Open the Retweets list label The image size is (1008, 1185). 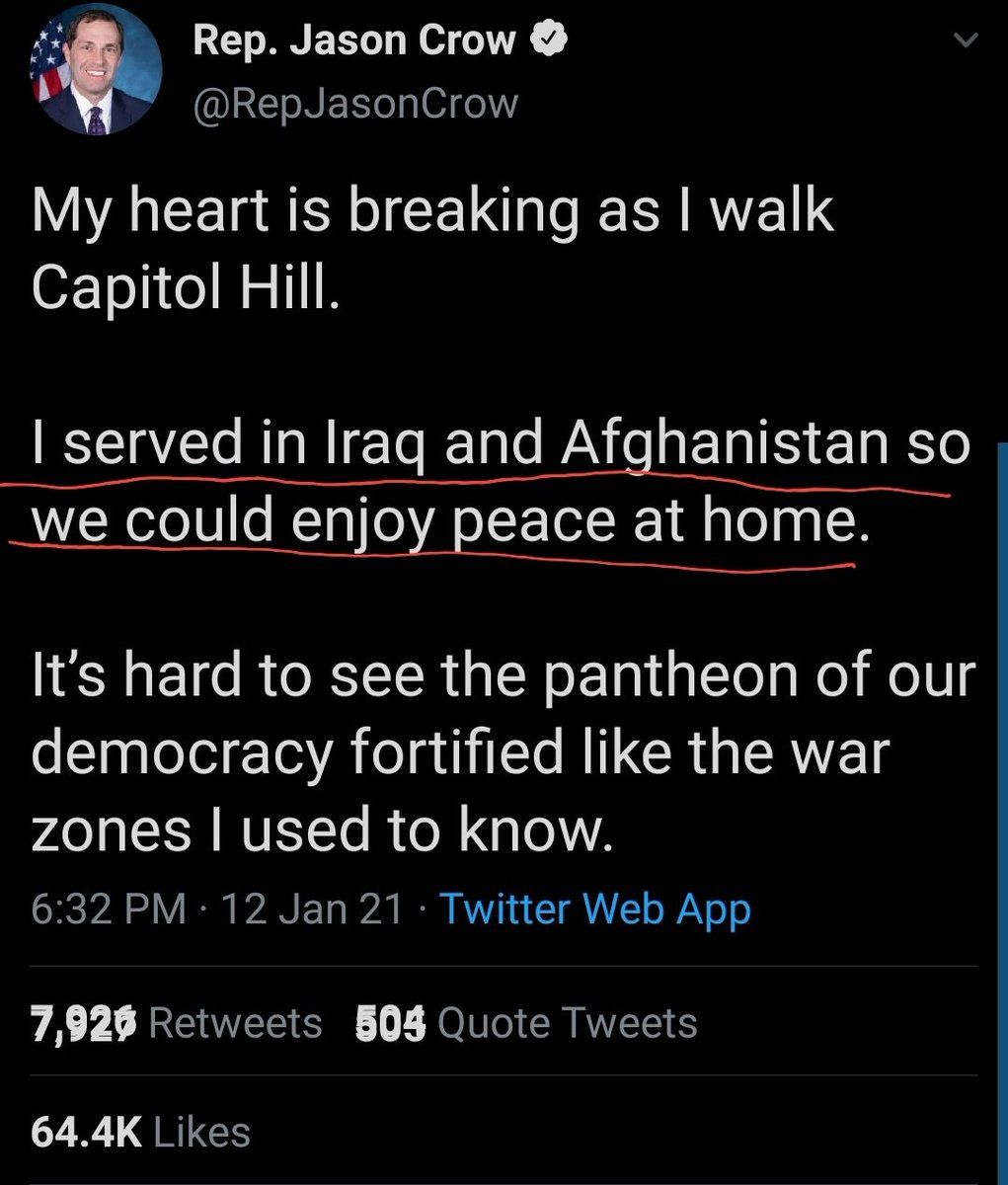point(235,1023)
